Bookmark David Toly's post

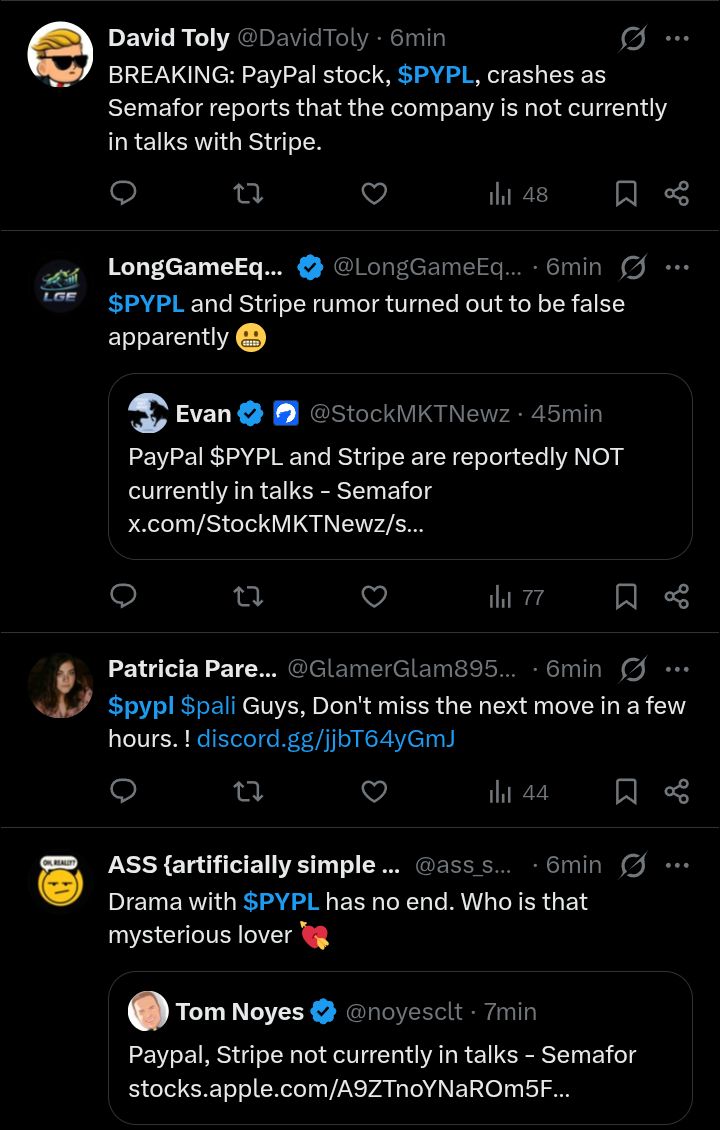point(626,194)
